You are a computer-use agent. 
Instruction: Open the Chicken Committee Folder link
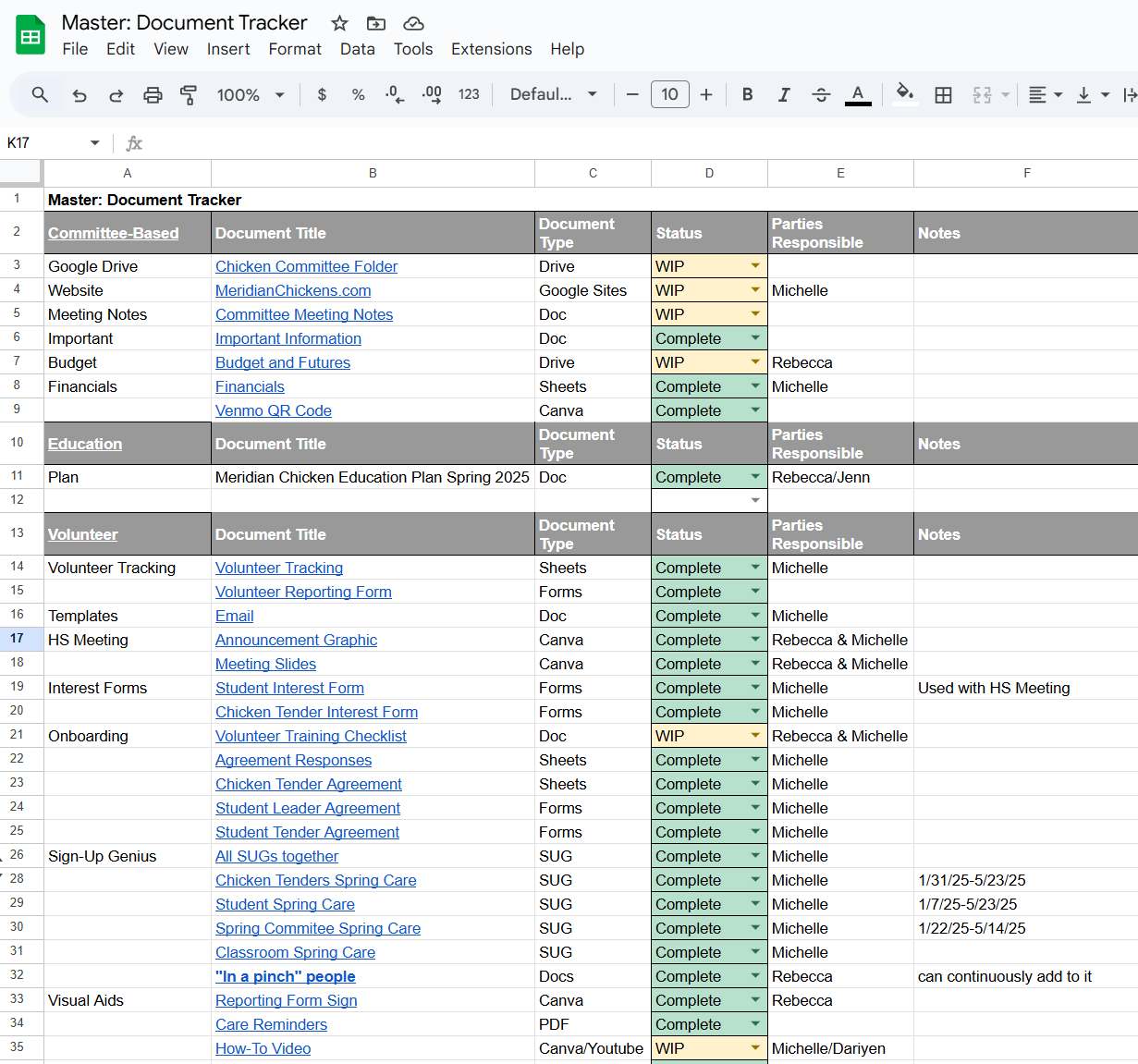[x=306, y=266]
